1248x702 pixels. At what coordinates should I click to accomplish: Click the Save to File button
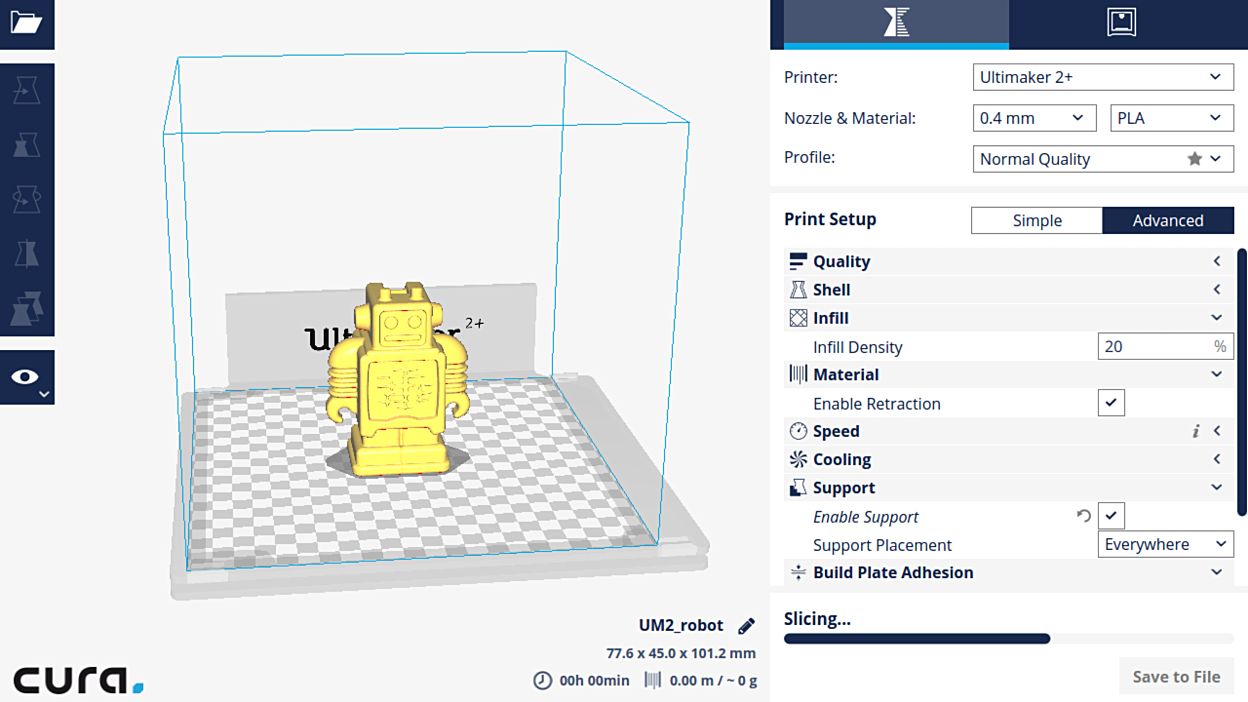[1175, 677]
